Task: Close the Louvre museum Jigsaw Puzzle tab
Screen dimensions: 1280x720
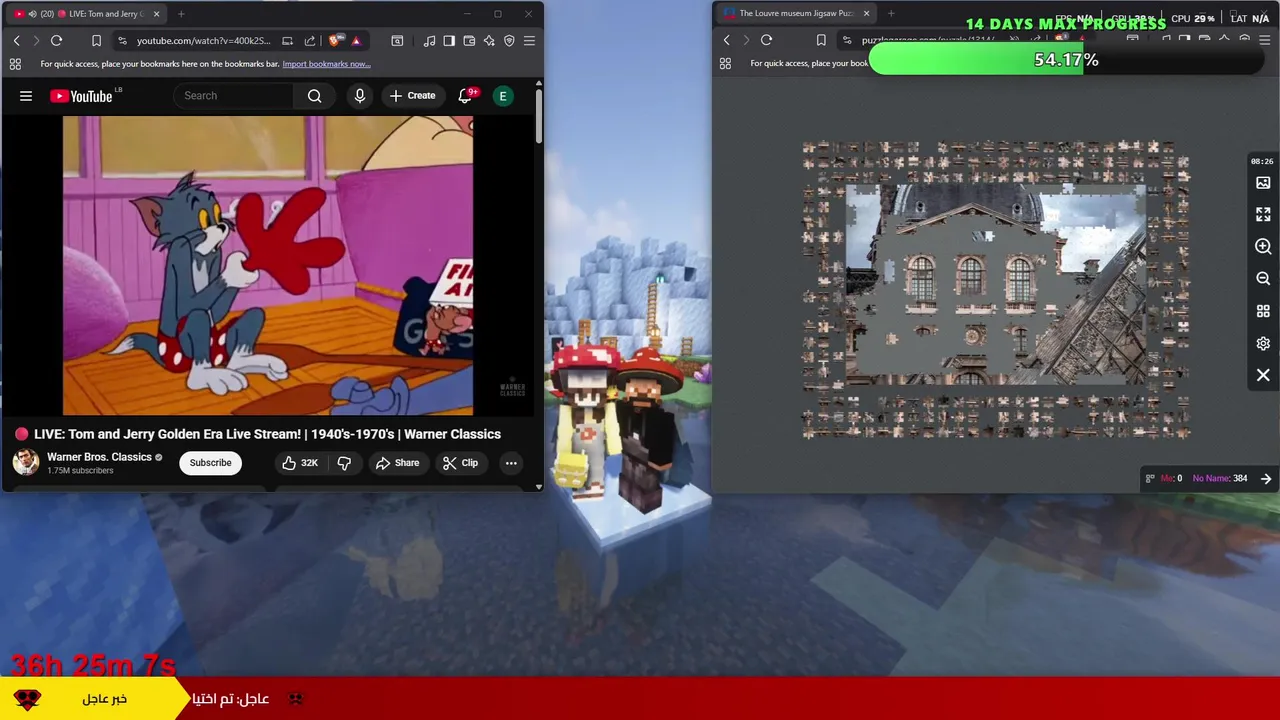Action: [866, 14]
